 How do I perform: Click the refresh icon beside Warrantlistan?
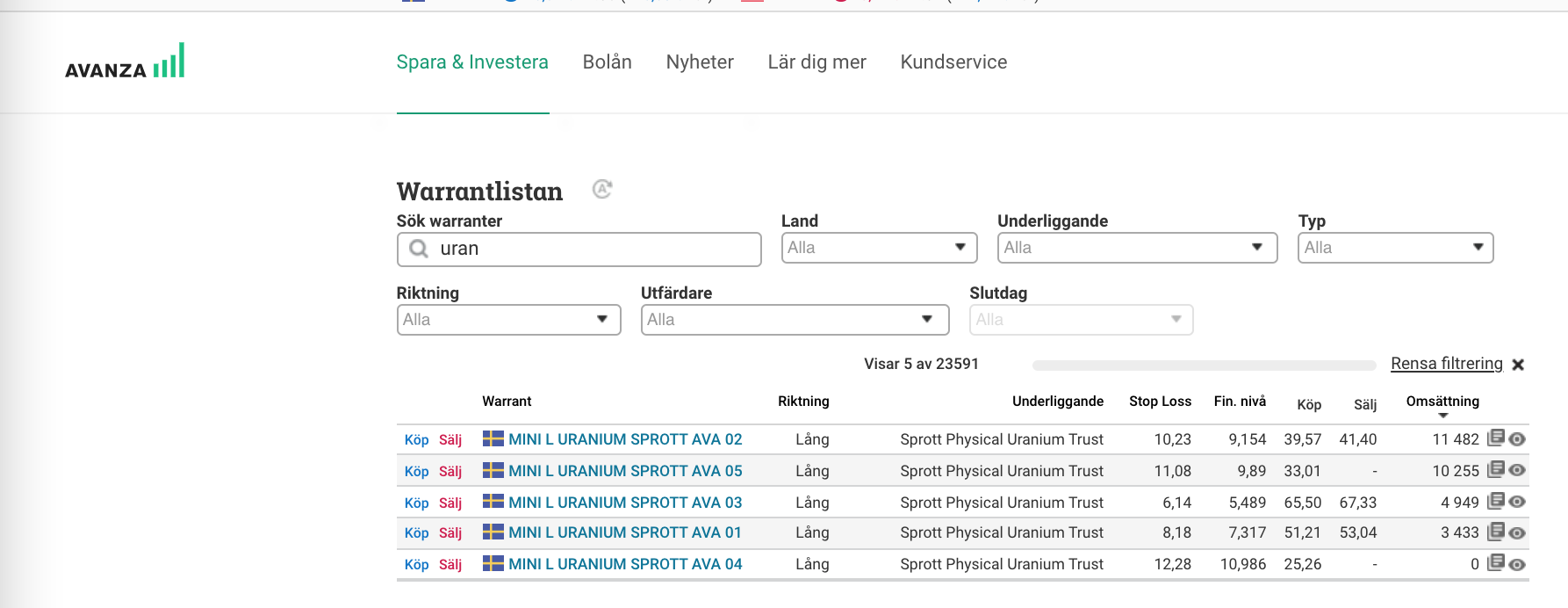pos(601,189)
